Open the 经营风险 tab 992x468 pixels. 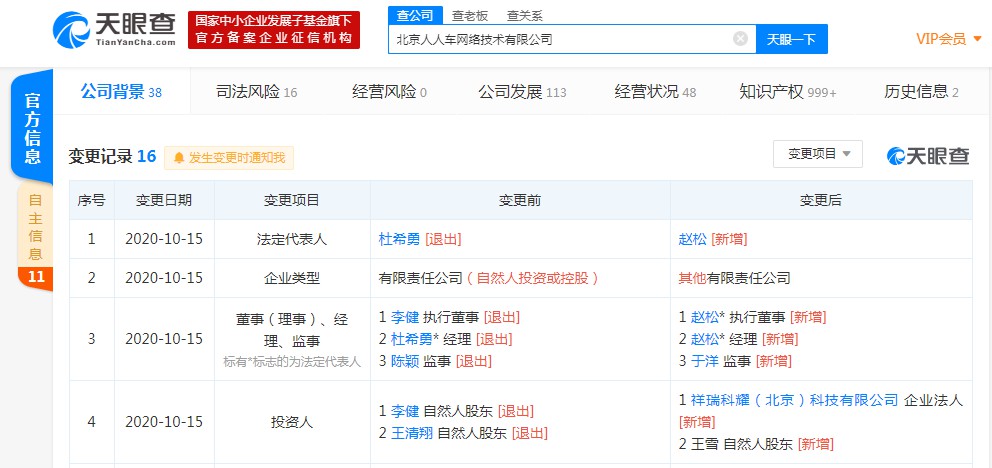(389, 92)
